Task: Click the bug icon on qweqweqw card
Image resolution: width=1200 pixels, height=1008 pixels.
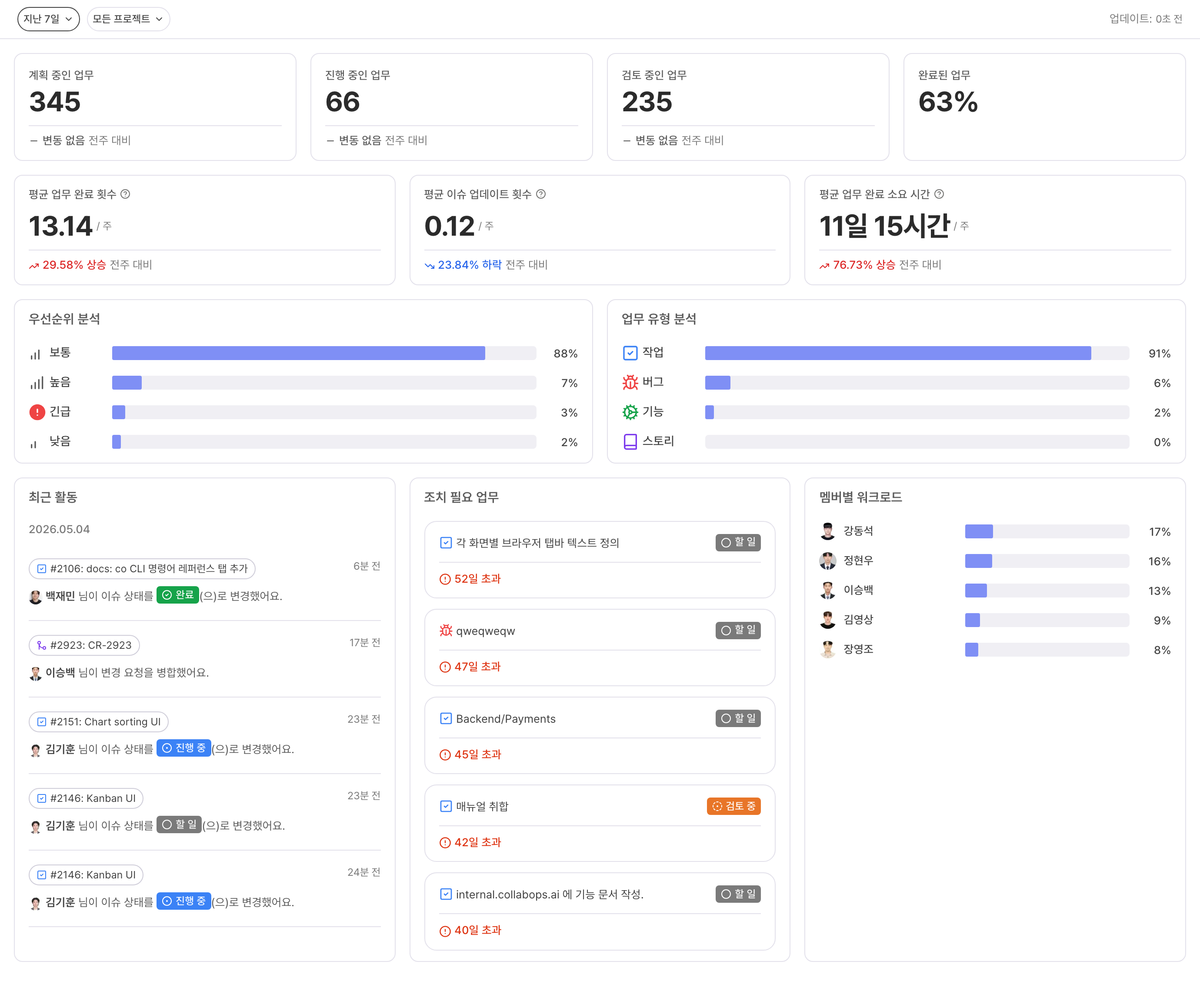Action: pos(446,630)
